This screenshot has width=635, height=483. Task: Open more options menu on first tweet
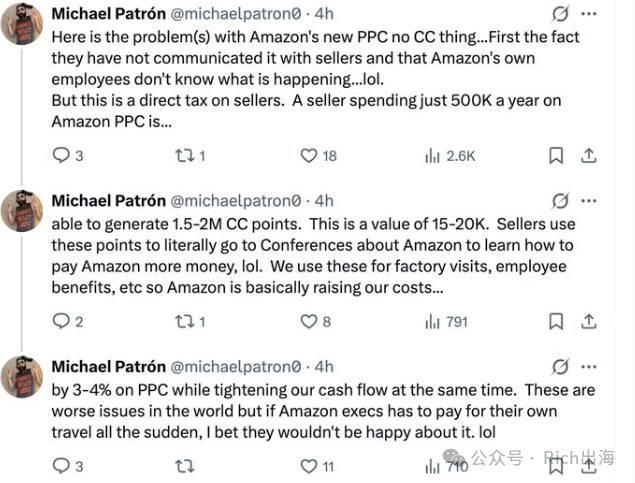588,14
